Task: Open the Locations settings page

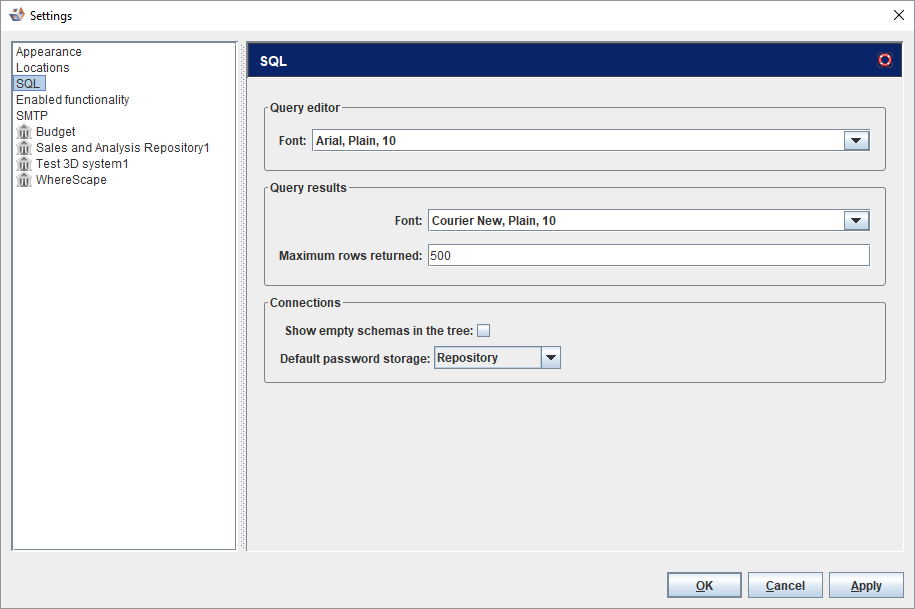Action: click(x=43, y=68)
